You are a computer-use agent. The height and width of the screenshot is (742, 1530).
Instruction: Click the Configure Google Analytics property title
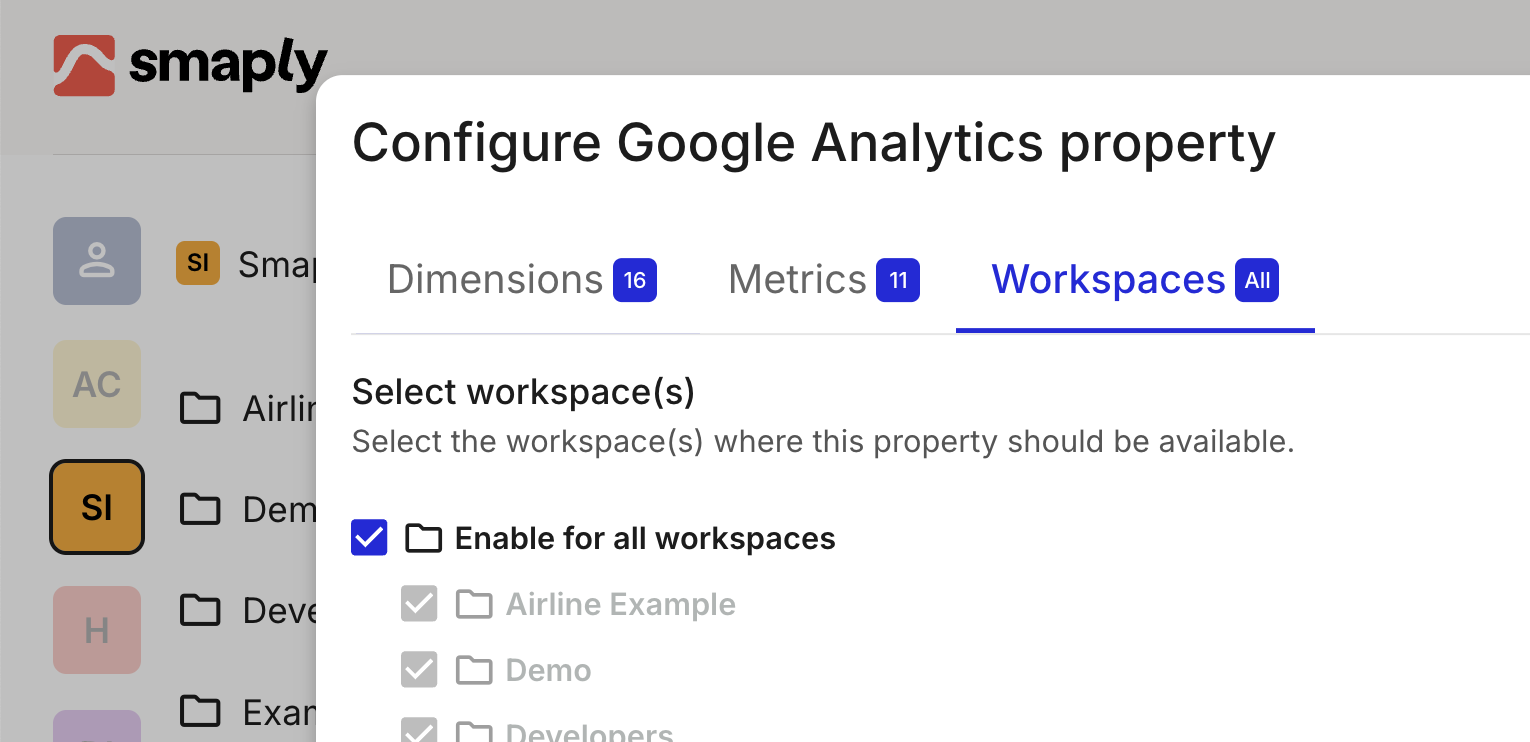click(x=814, y=143)
